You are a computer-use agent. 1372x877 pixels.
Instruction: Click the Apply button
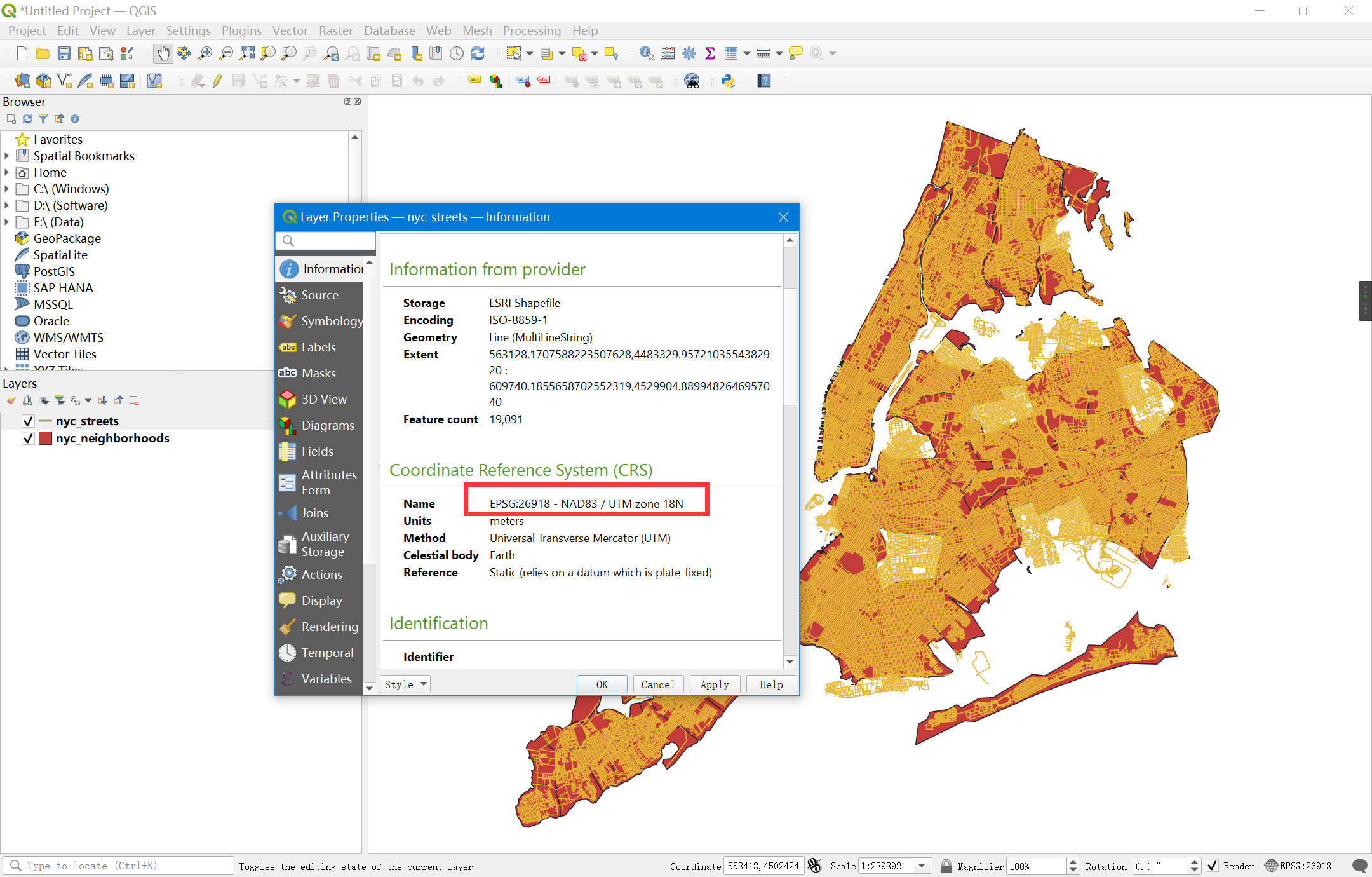[715, 684]
